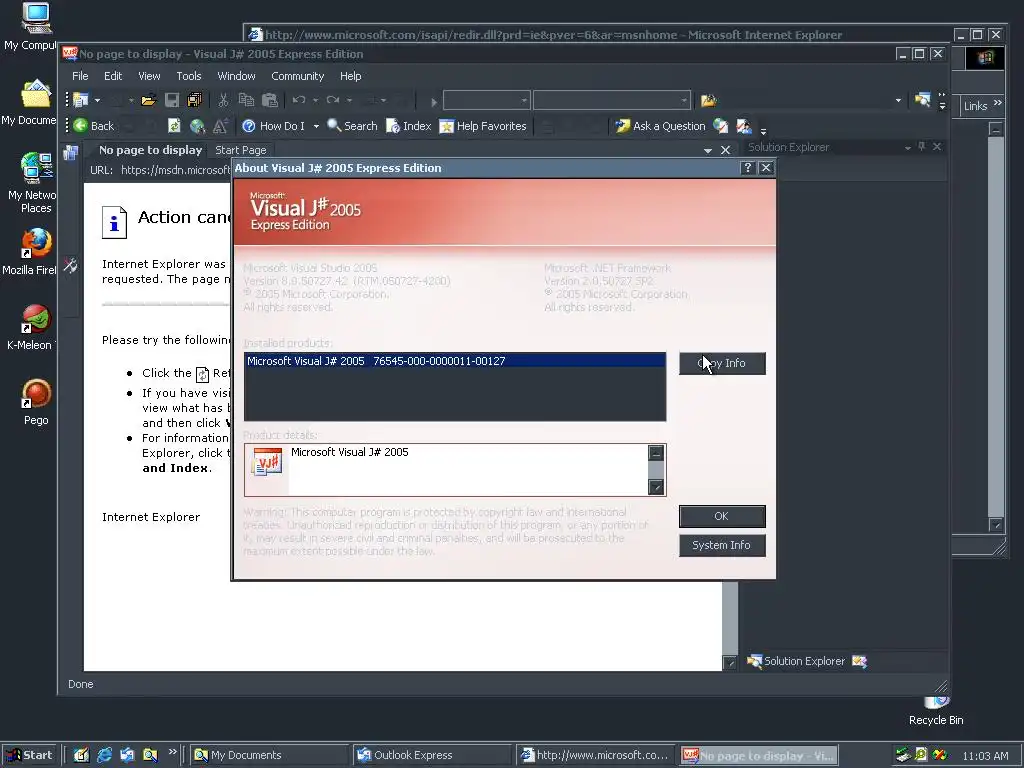Viewport: 1024px width, 768px height.
Task: Expand the How Do I dropdown arrow
Action: tap(316, 126)
